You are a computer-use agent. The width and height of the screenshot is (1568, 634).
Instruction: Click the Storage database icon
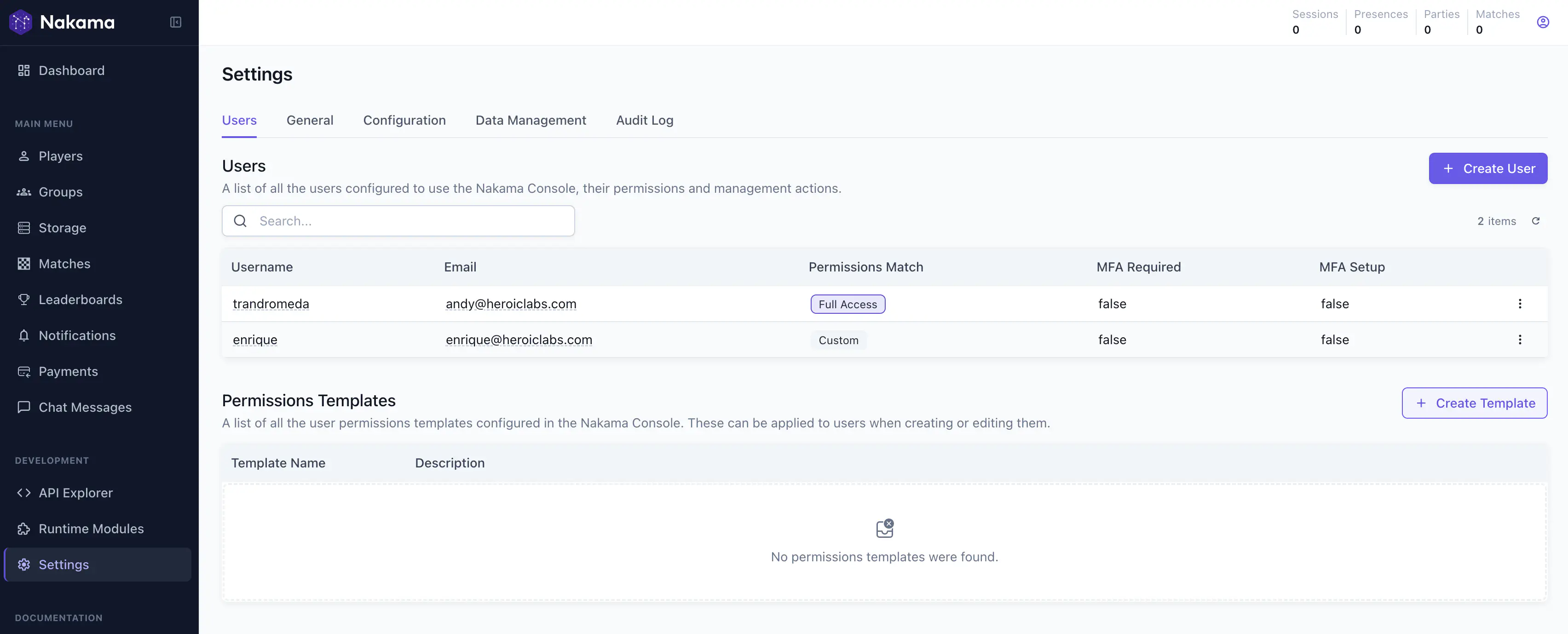pos(24,228)
